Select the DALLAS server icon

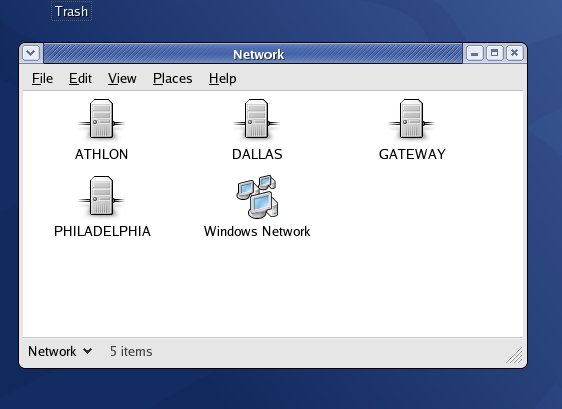point(256,119)
